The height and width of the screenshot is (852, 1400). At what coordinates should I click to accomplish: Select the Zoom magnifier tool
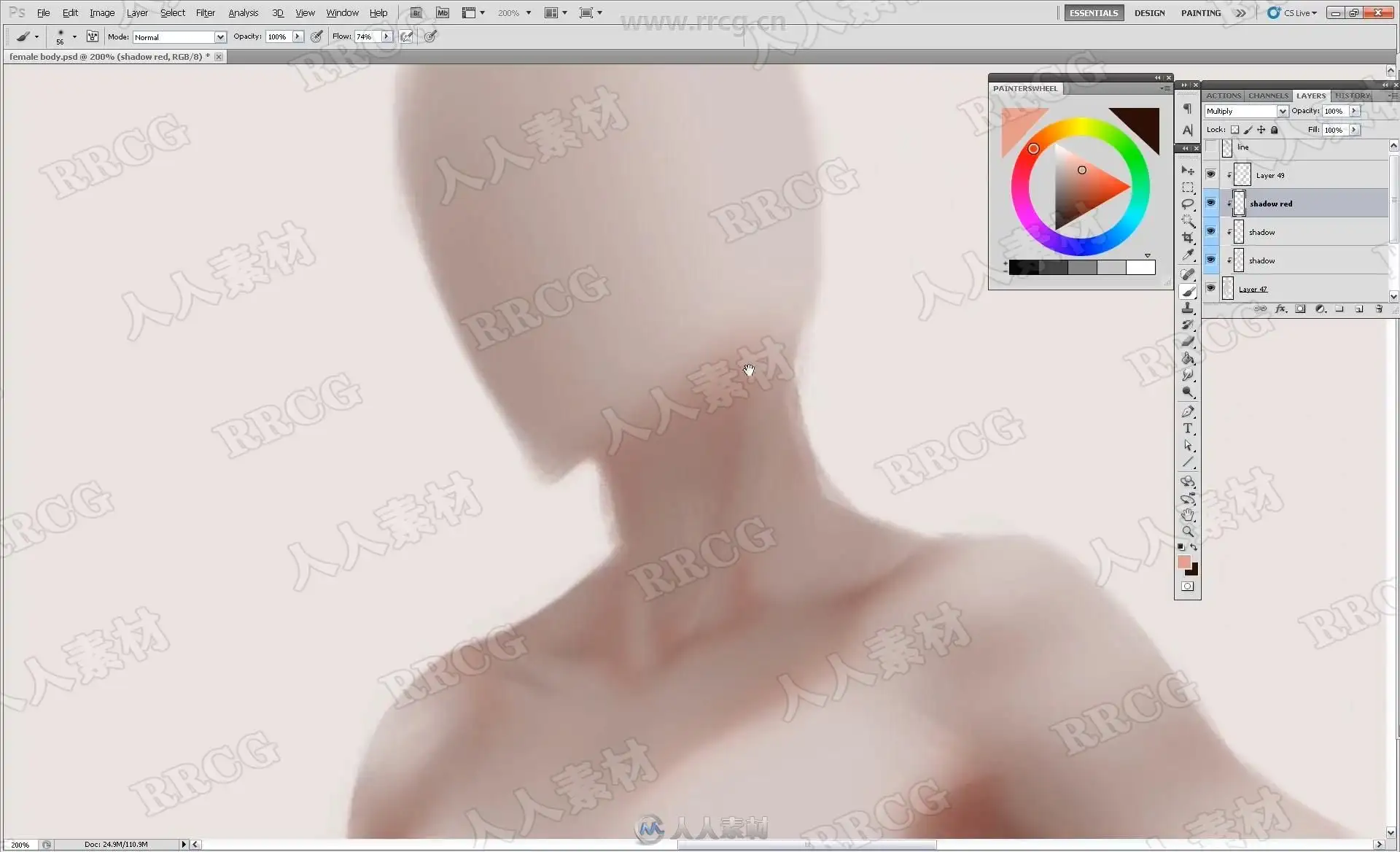pos(1188,532)
